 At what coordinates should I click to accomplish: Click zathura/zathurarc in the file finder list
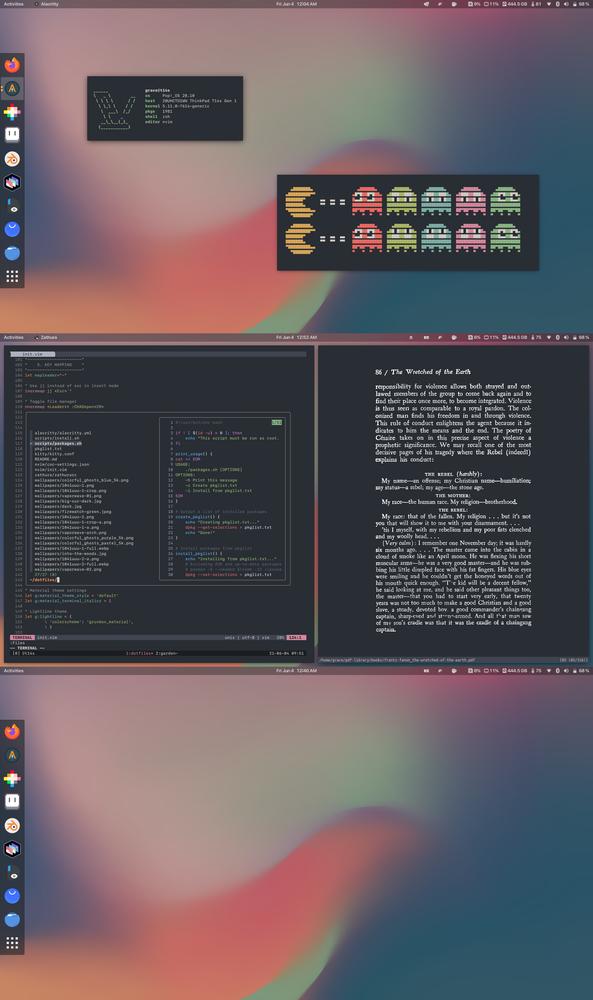point(55,474)
